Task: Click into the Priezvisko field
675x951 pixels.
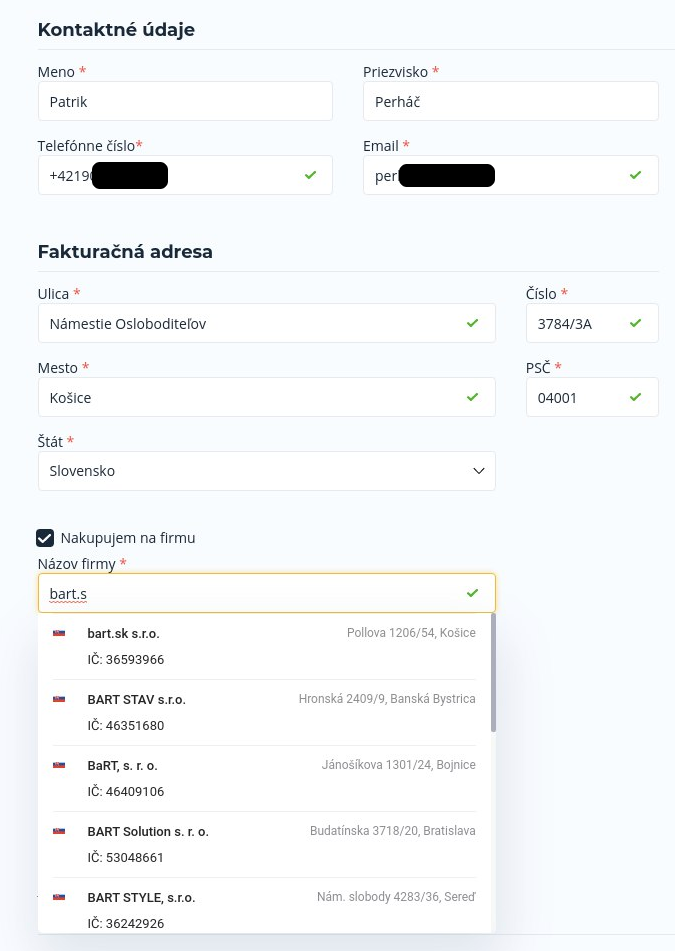Action: [511, 101]
